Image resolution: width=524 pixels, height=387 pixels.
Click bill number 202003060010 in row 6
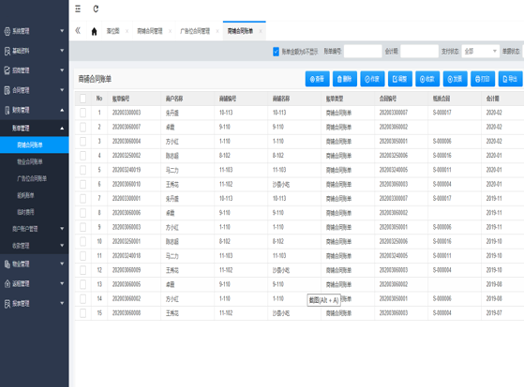click(126, 184)
